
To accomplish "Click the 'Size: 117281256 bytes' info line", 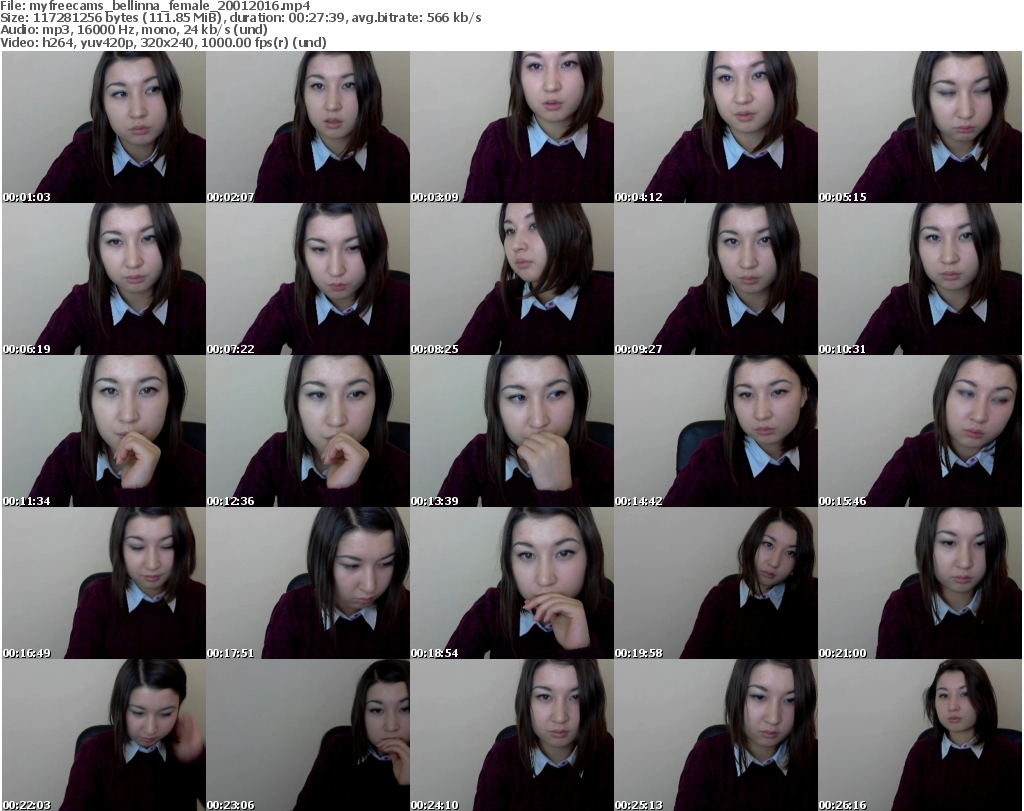I will pyautogui.click(x=241, y=18).
